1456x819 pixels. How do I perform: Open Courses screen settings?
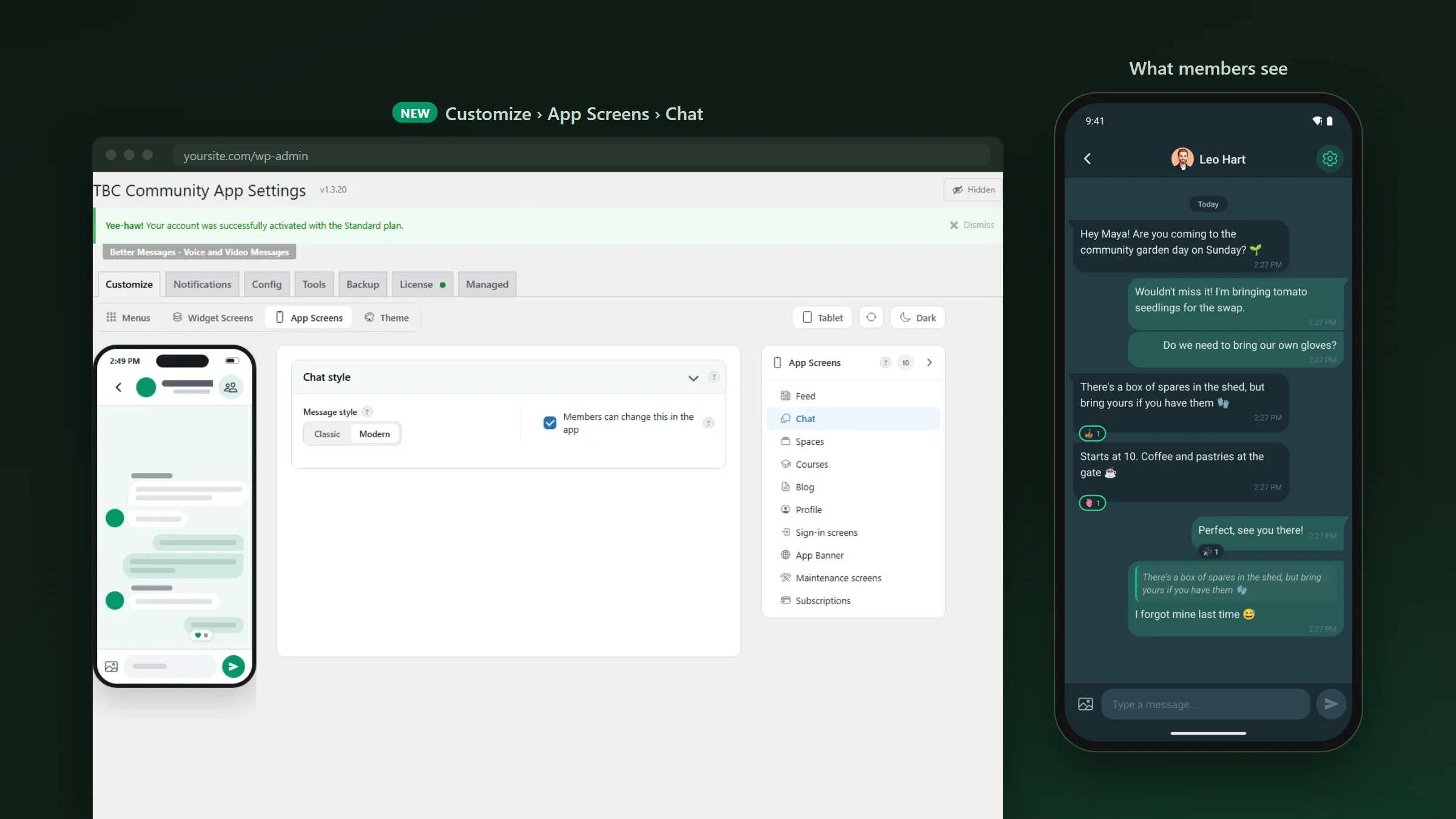[854, 464]
